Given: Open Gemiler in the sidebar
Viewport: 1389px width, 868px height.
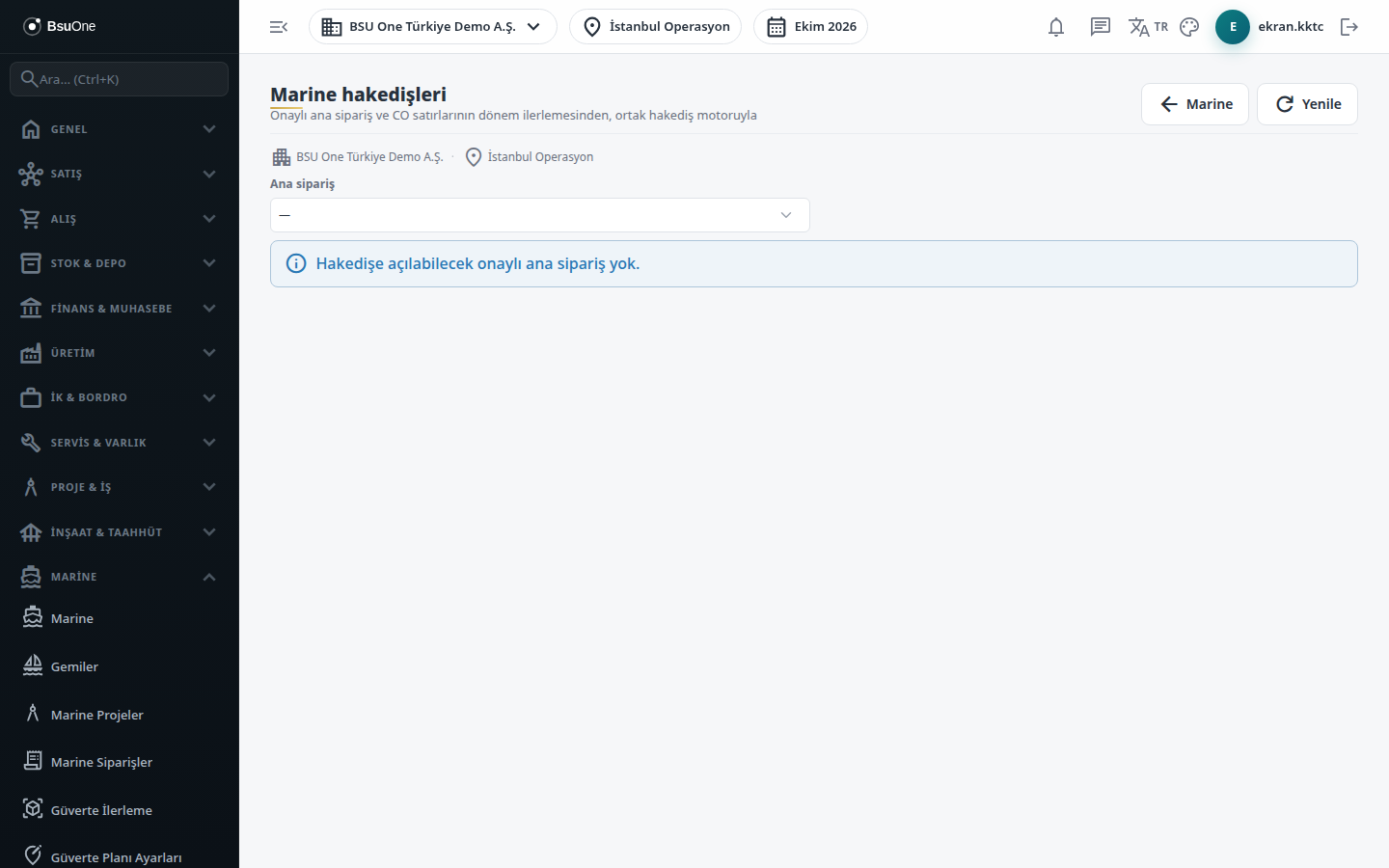Looking at the screenshot, I should [120, 666].
